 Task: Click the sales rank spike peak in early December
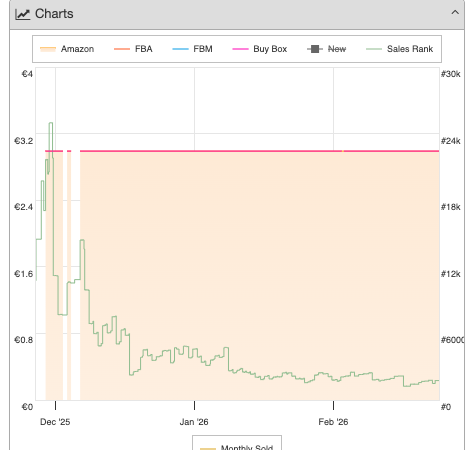(x=51, y=123)
